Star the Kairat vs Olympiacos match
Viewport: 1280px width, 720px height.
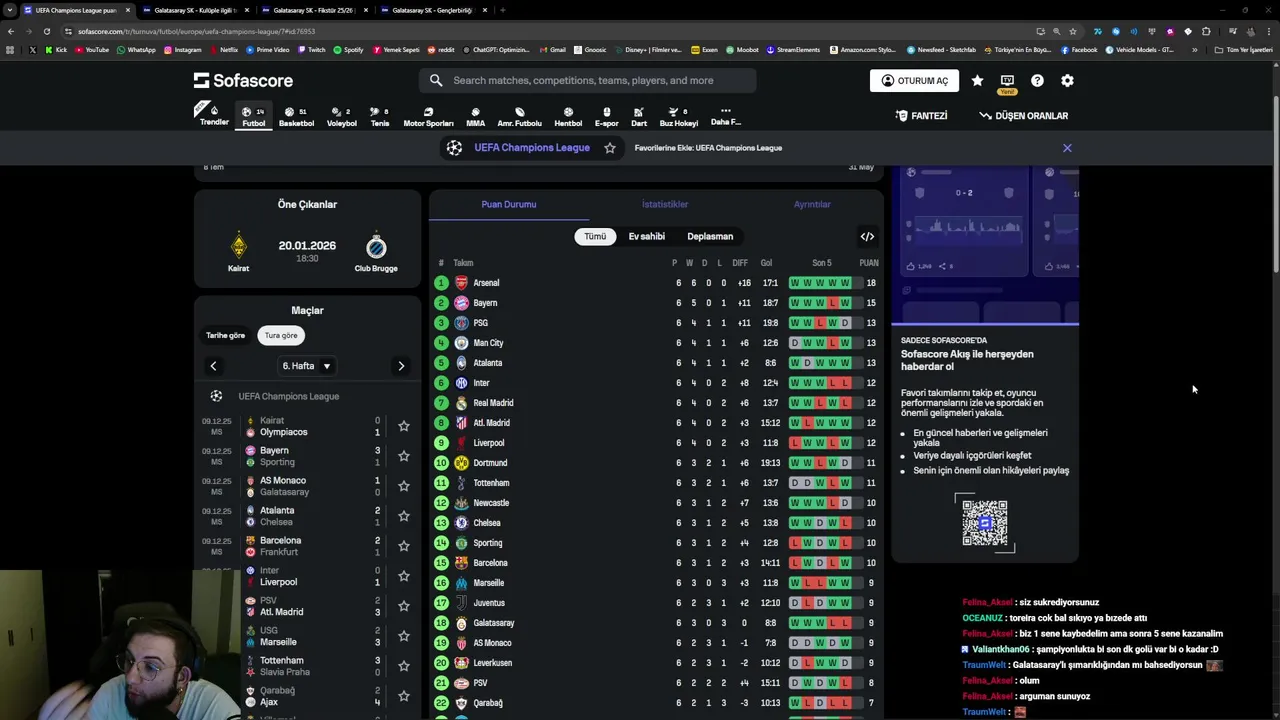[x=403, y=426]
